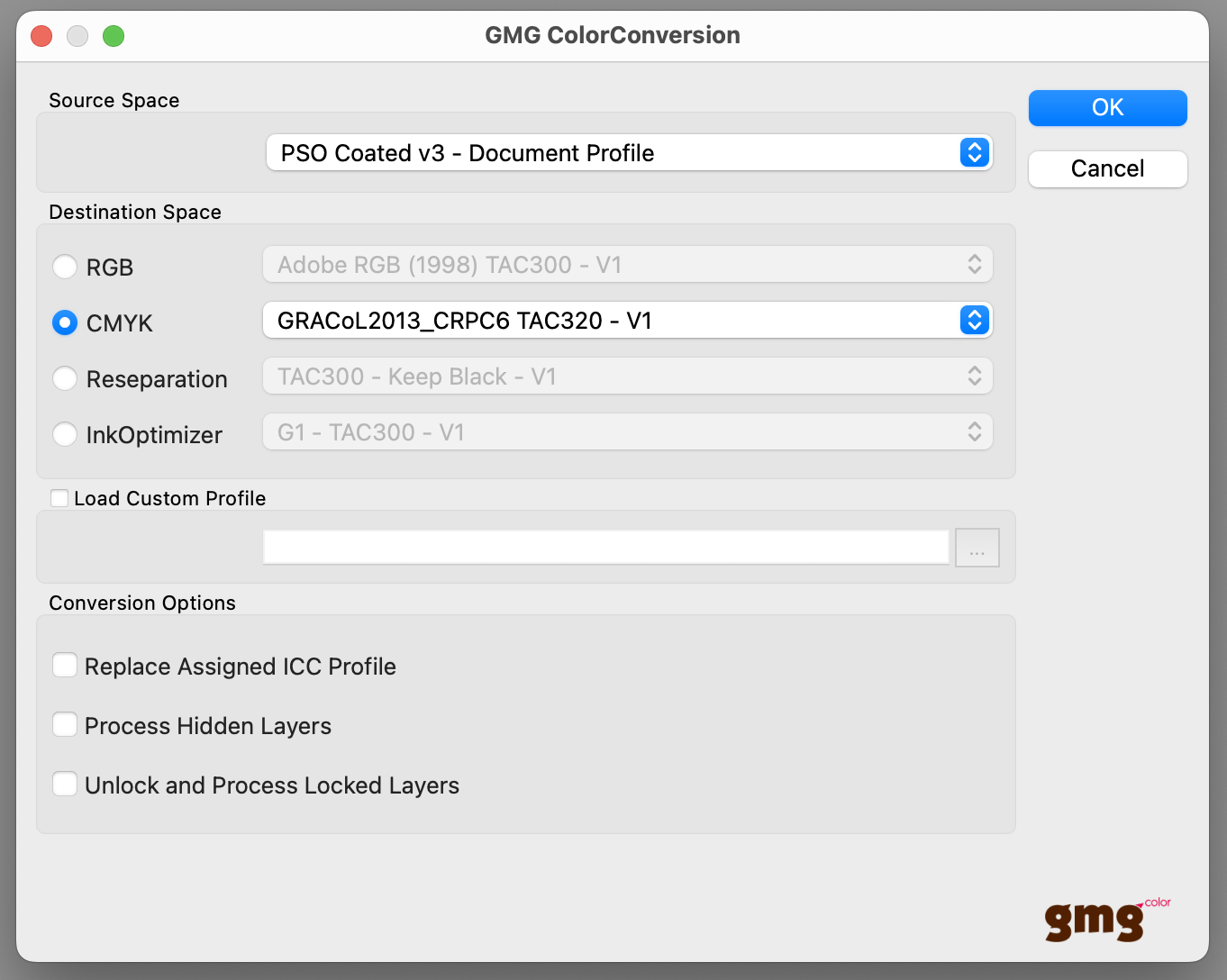Open the GRACoL2013_CRPC6 TAC320 dropdown
1227x980 pixels.
[627, 320]
